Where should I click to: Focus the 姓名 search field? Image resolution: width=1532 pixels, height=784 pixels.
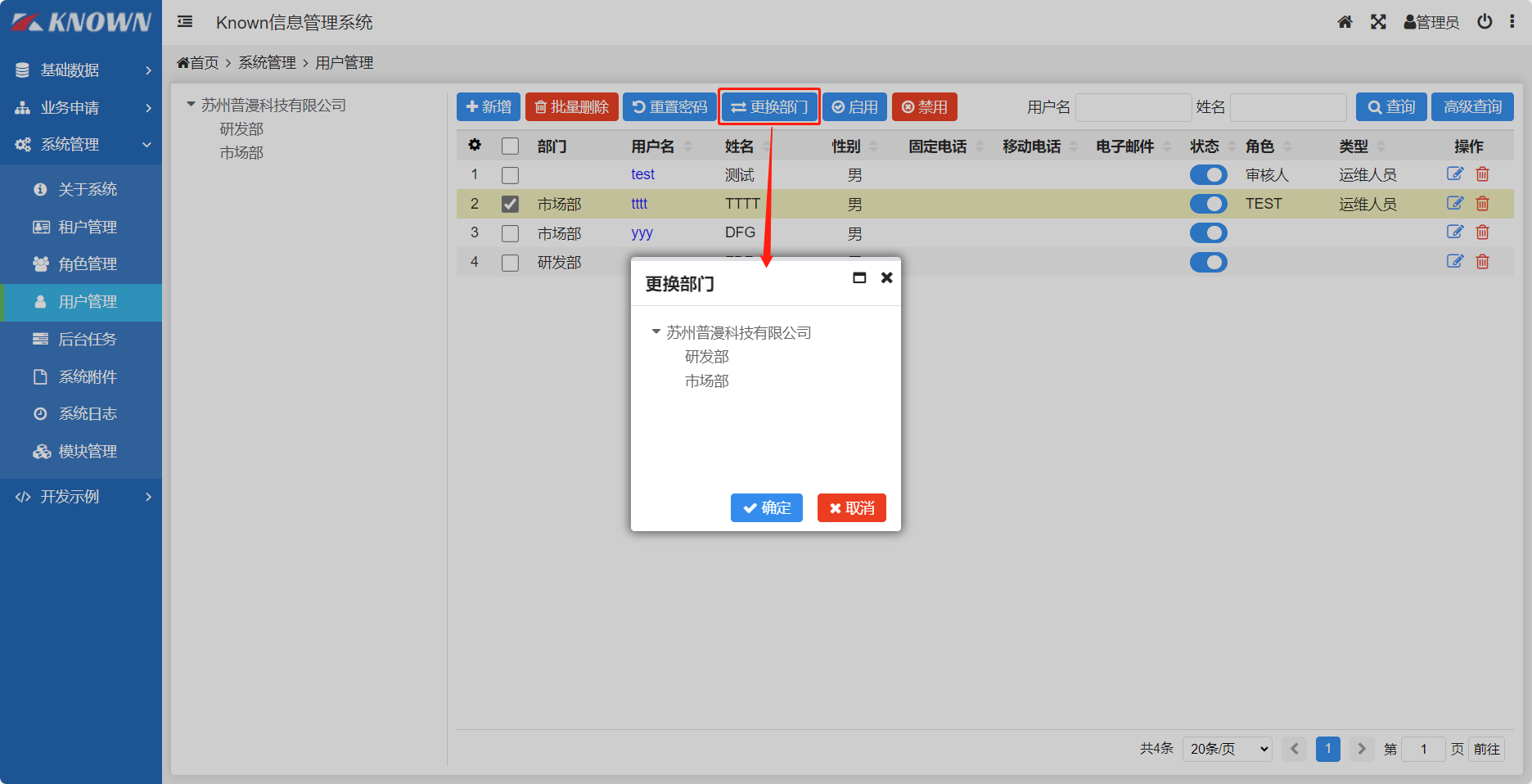1288,107
